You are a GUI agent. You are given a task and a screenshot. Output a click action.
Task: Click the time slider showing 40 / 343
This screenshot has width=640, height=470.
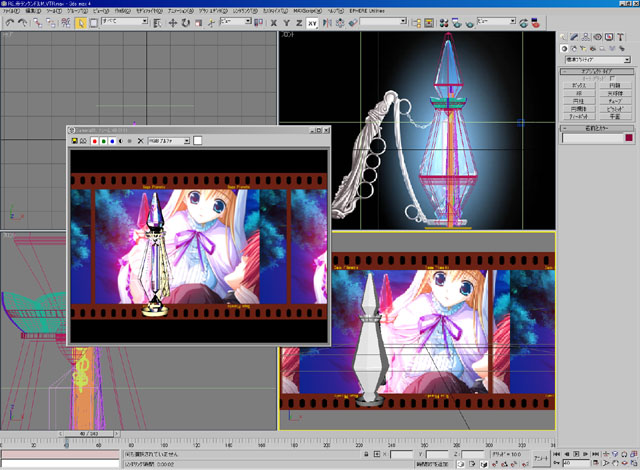89,434
